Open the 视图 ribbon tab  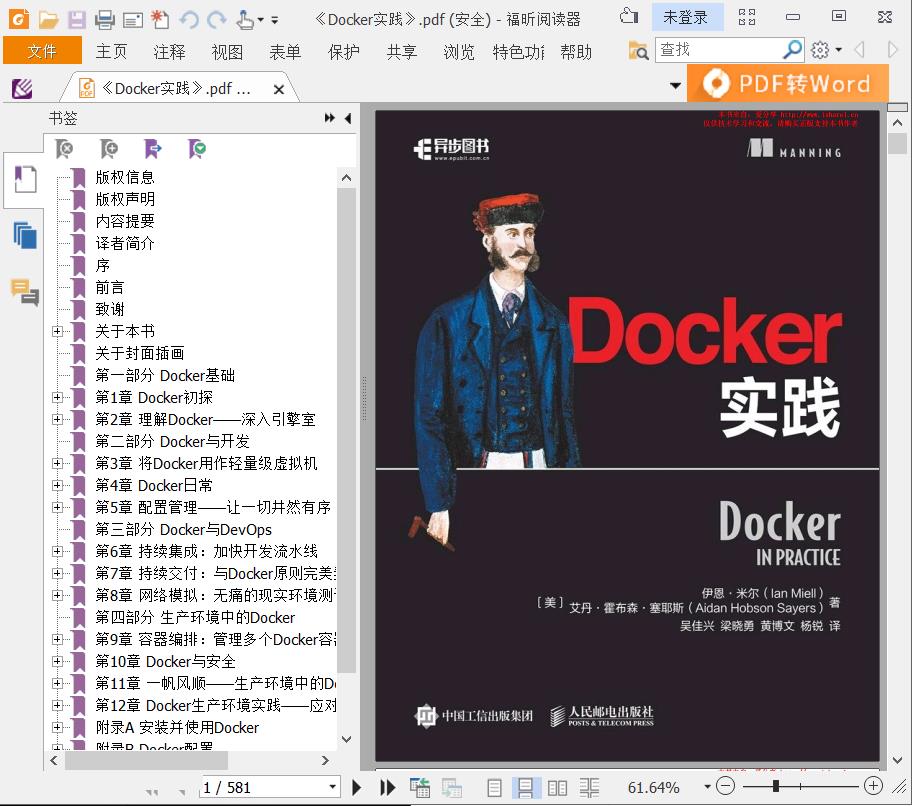coord(227,52)
